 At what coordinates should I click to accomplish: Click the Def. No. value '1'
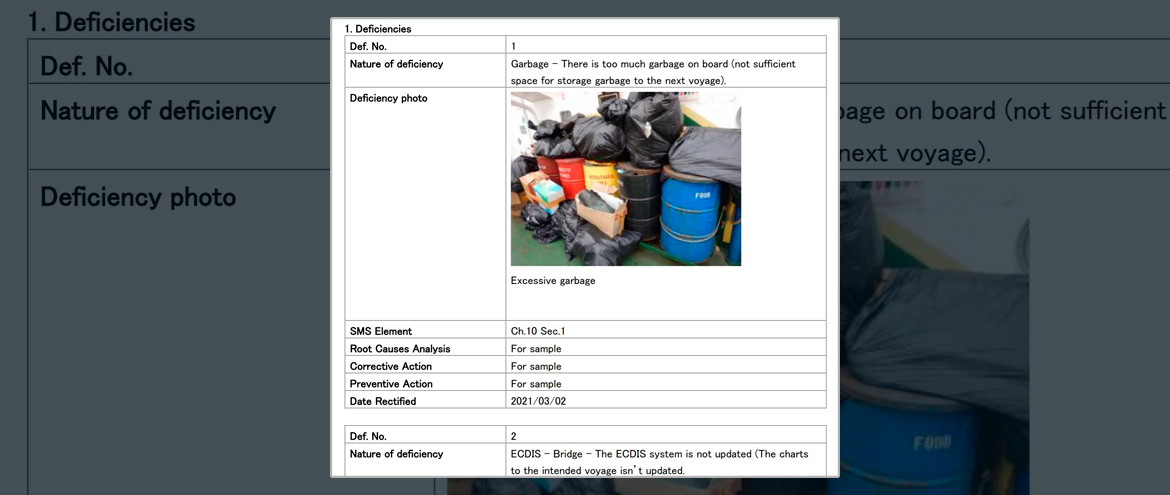(x=513, y=46)
